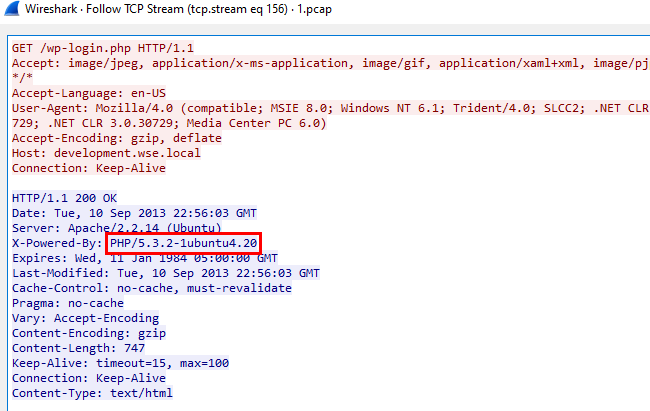This screenshot has width=650, height=411.
Task: Click the Keep-Alive: timeout=15, max=100 line
Action: pos(120,363)
